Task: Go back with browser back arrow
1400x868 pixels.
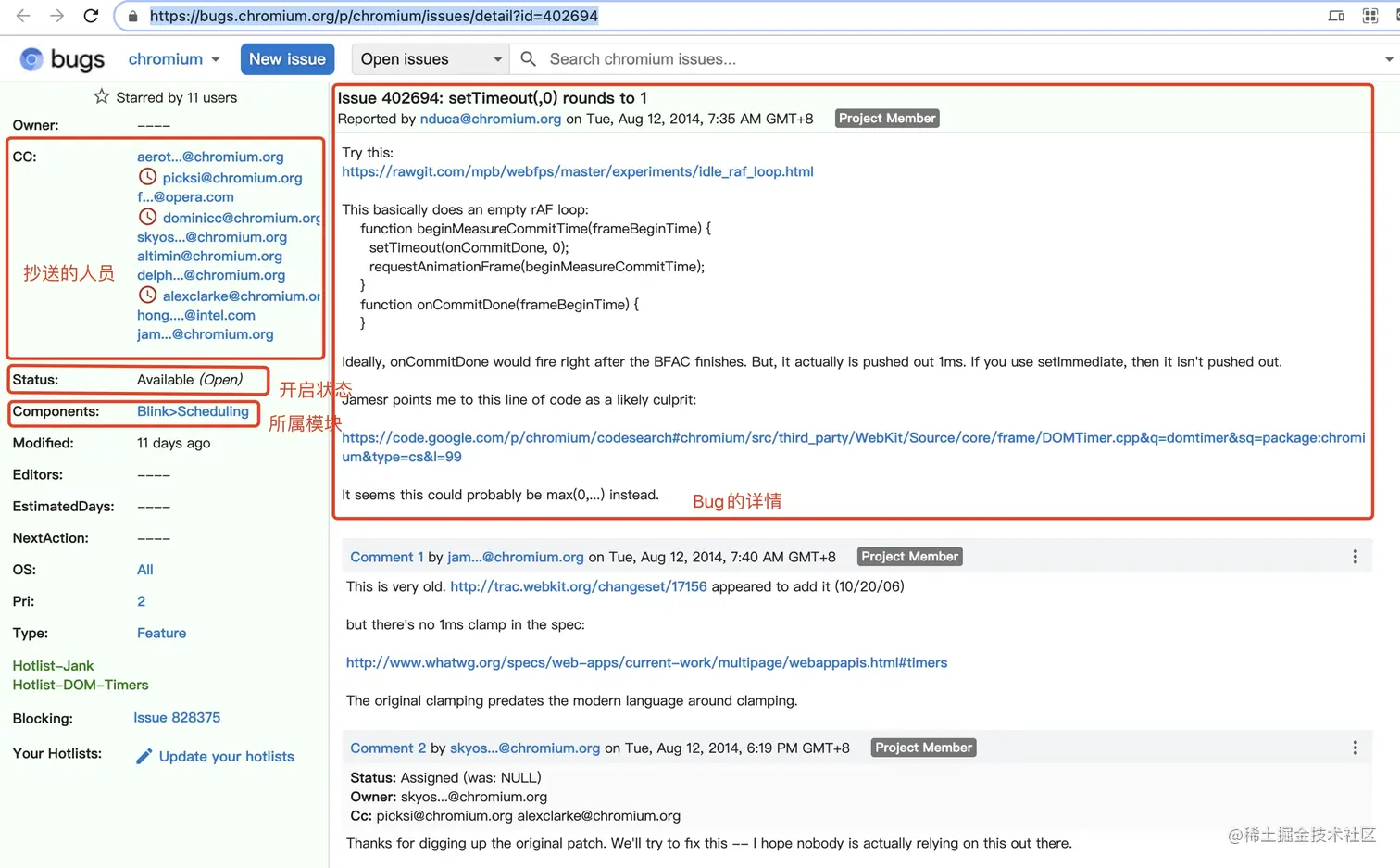Action: tap(23, 16)
